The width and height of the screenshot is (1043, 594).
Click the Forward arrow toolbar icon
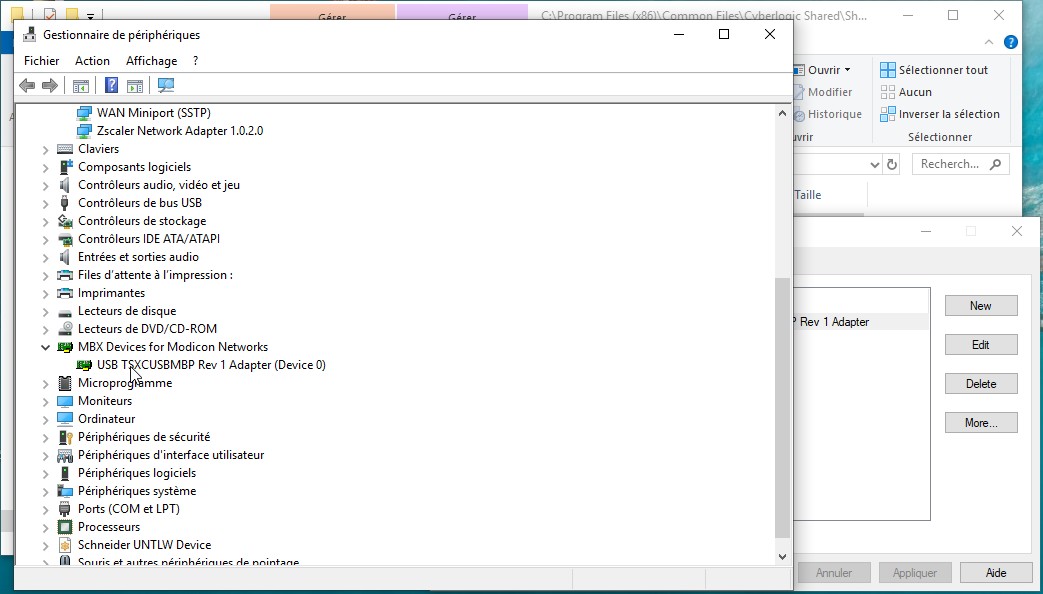50,85
